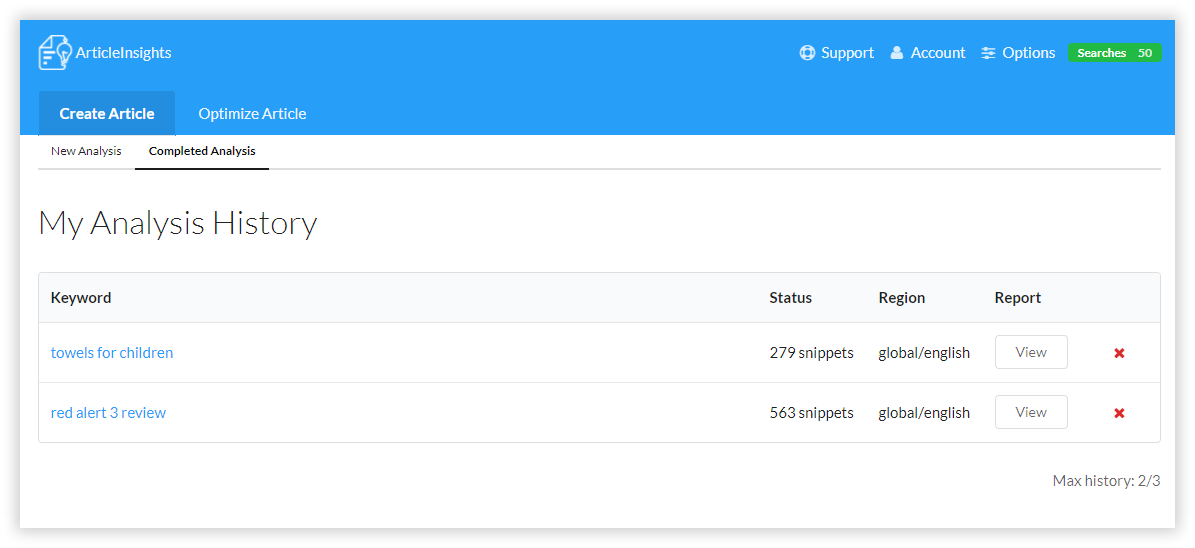Click the ArticleInsights brand name
Image resolution: width=1195 pixels, height=548 pixels.
(x=123, y=53)
